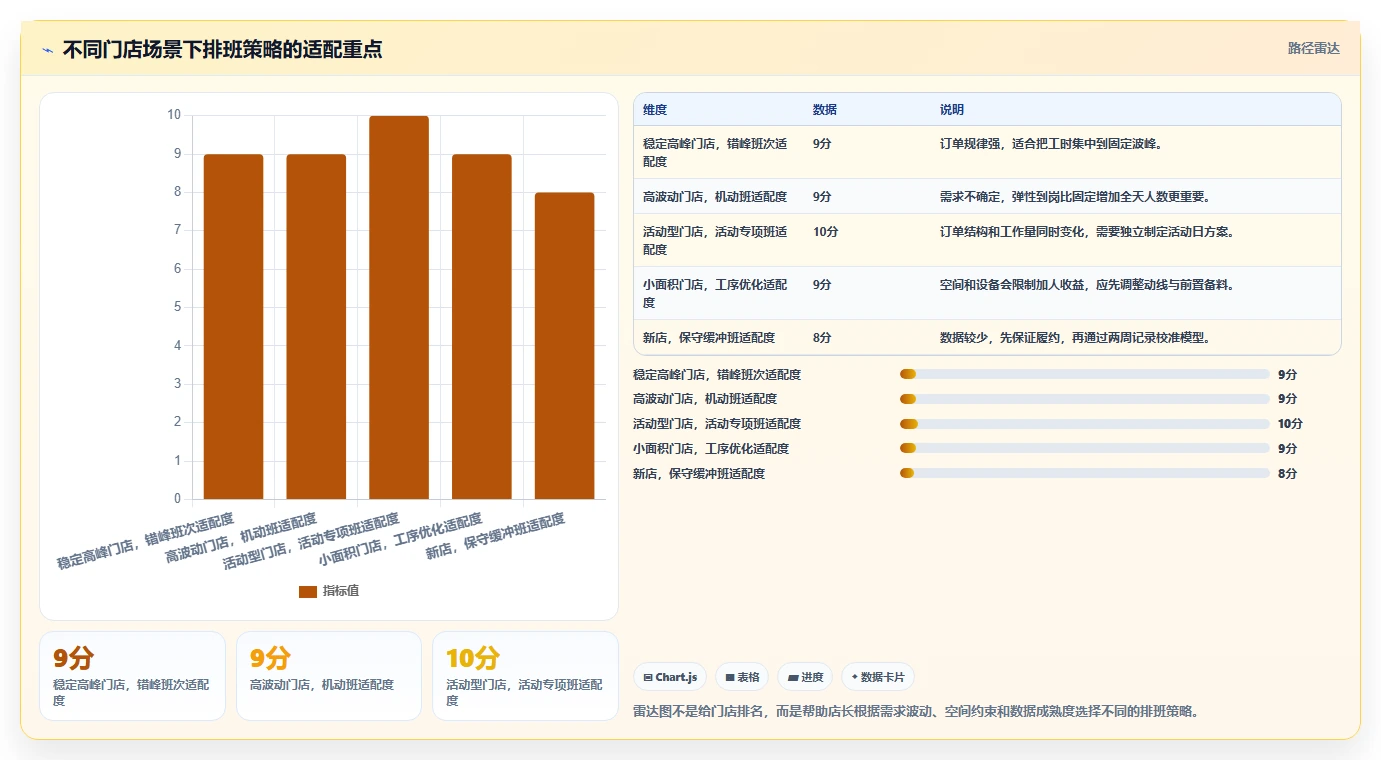Click the 10分 value beside progress bars
Screen dimensions: 1381x760
(1290, 424)
